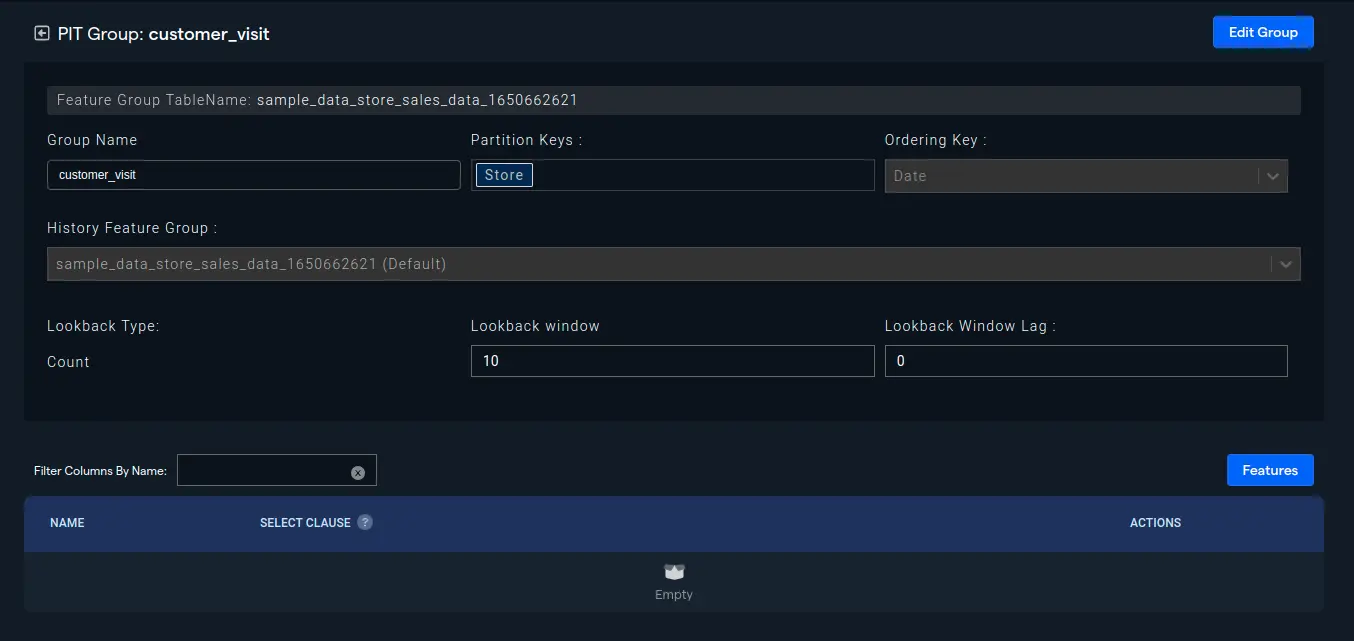Click the Edit Group button
The width and height of the screenshot is (1354, 641).
tap(1262, 31)
